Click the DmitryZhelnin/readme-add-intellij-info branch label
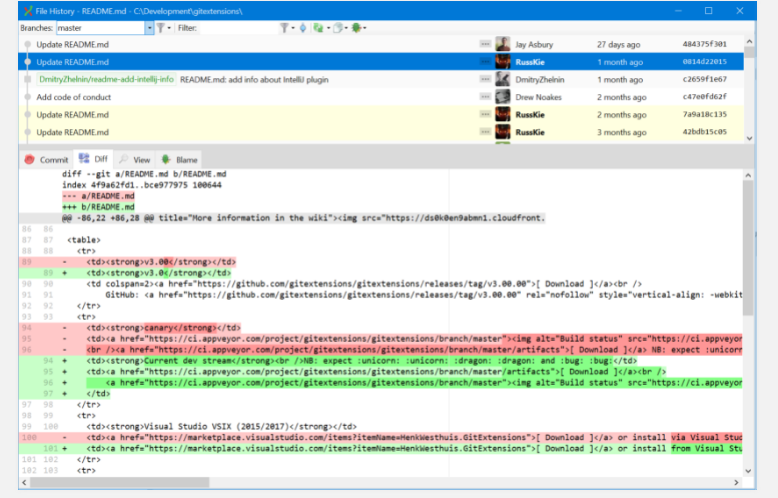778x498 pixels. [106, 79]
